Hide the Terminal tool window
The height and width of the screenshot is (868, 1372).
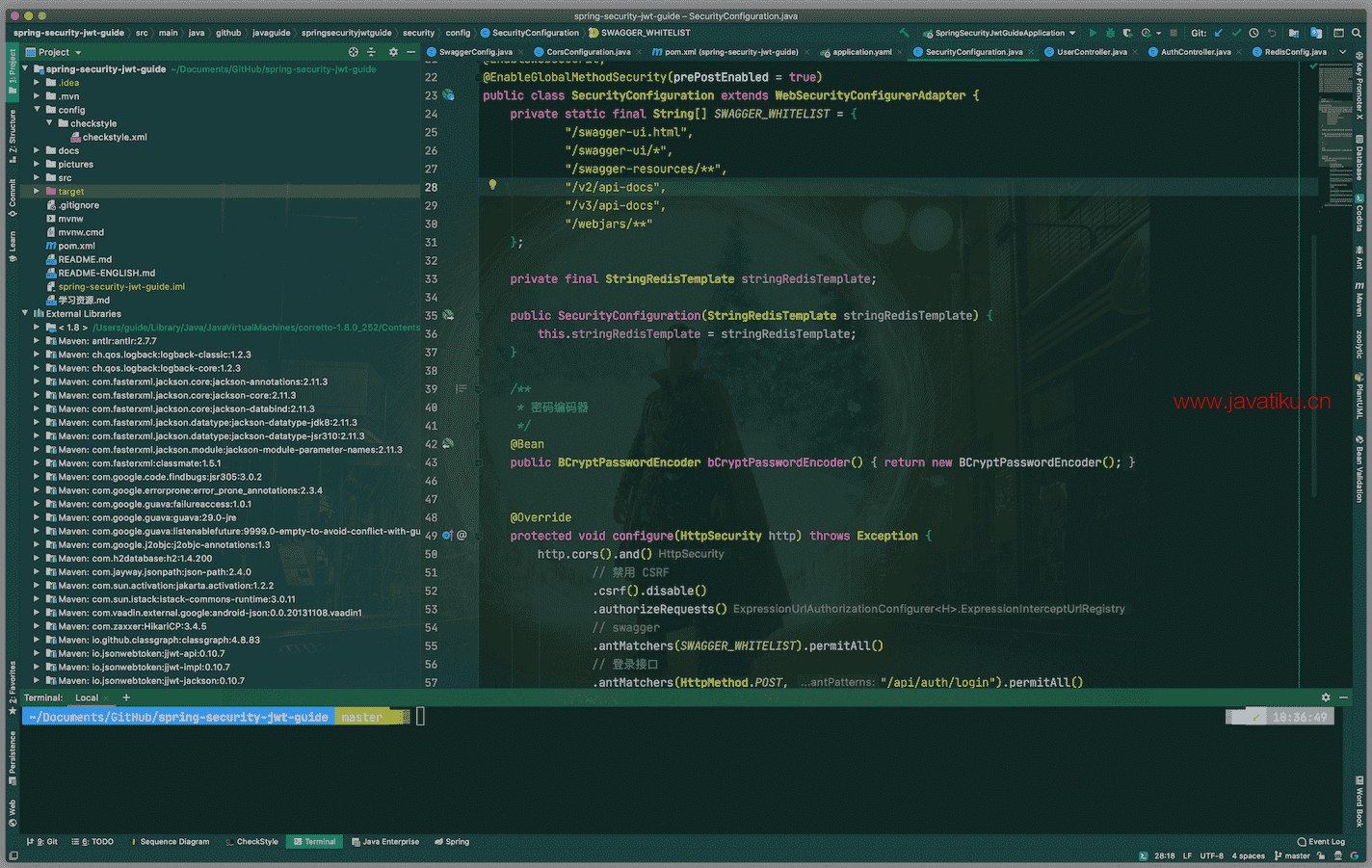click(x=1344, y=697)
